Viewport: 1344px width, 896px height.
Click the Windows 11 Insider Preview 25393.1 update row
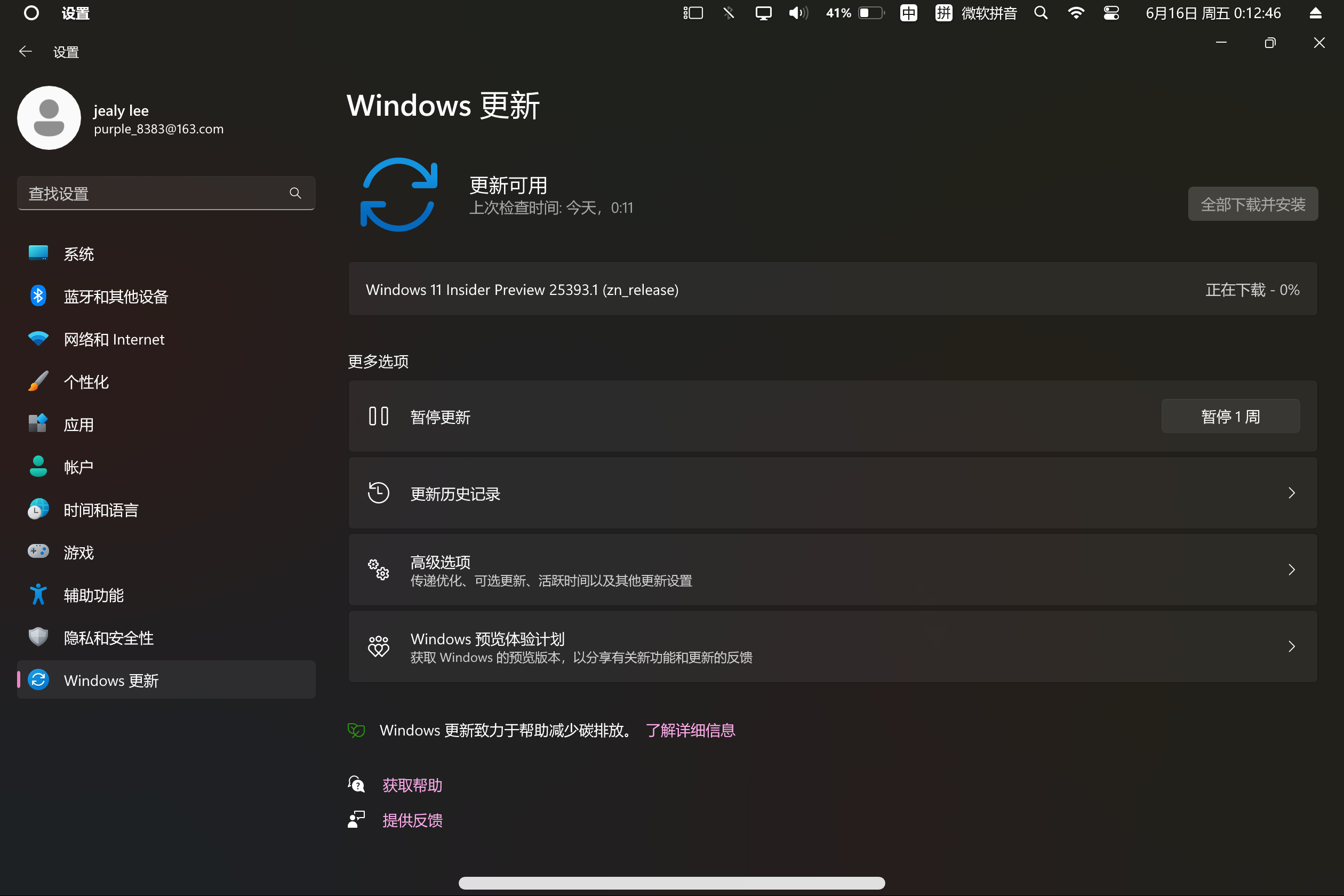tap(833, 289)
